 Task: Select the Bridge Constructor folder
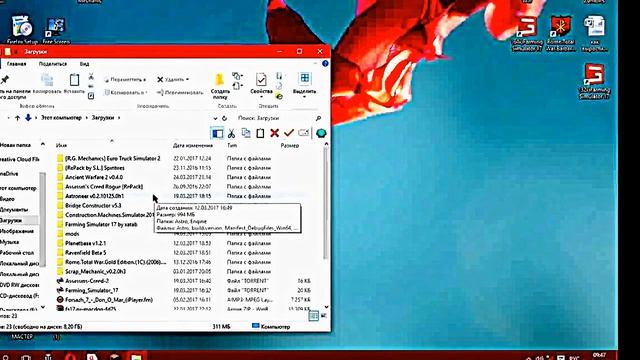[93, 205]
